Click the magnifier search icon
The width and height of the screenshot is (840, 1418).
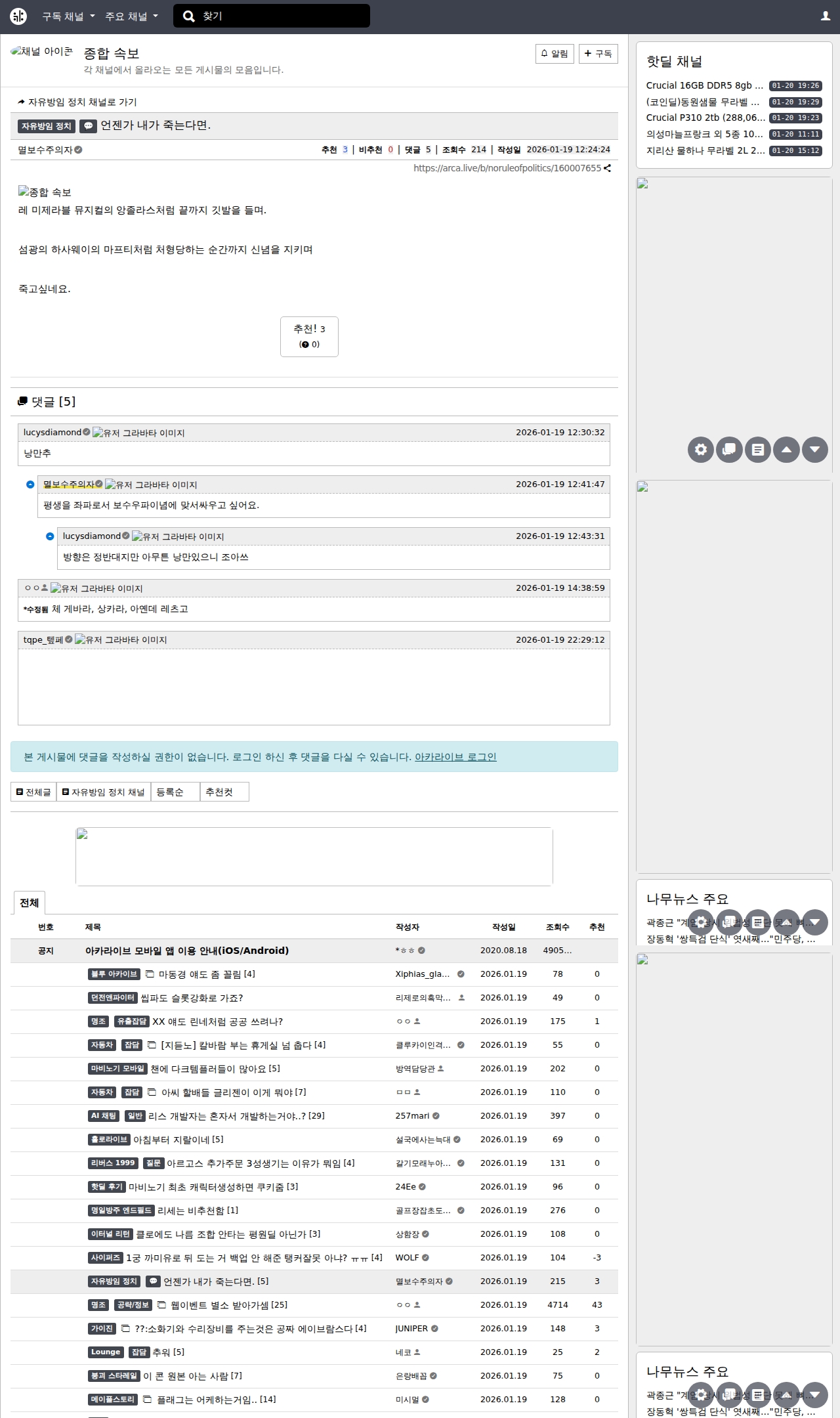pos(189,16)
